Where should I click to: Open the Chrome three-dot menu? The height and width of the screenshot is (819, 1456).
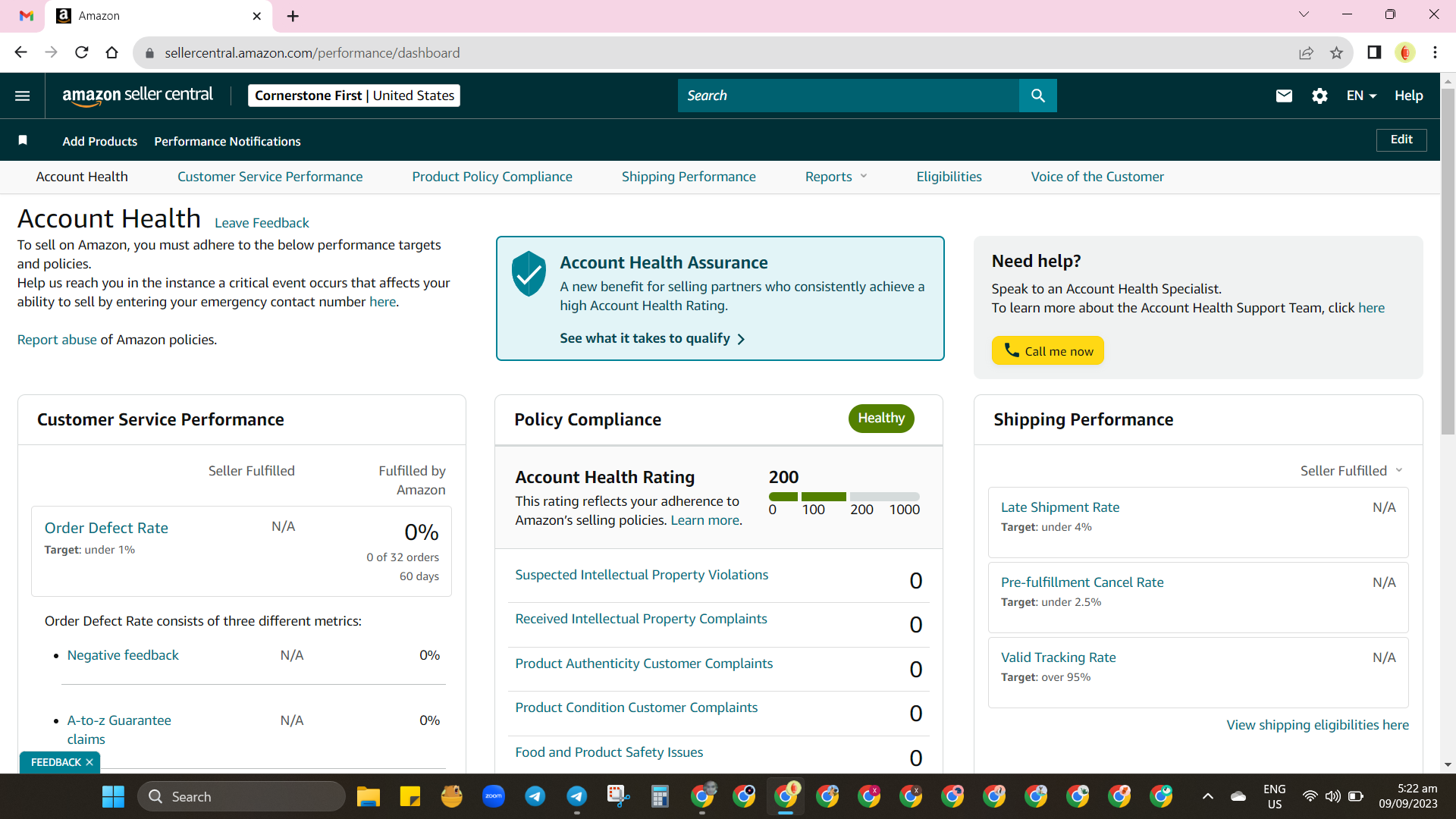click(1435, 52)
